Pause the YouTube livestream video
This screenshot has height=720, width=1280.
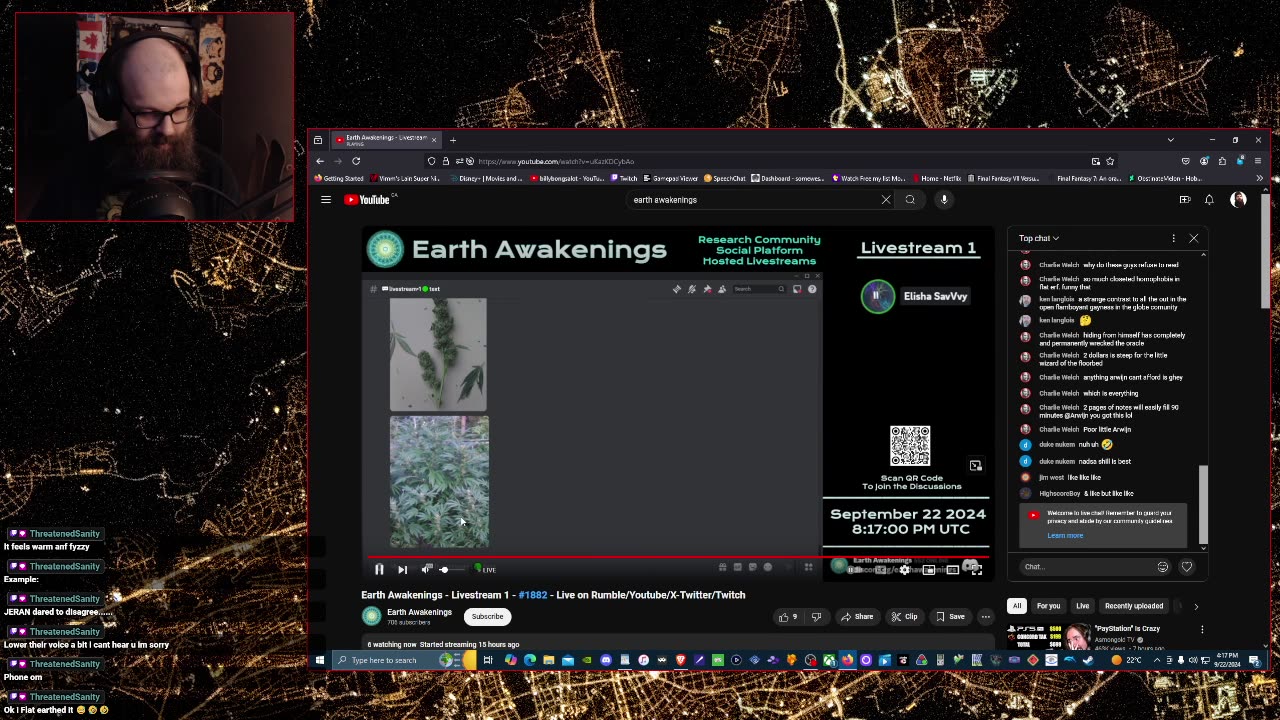(379, 569)
